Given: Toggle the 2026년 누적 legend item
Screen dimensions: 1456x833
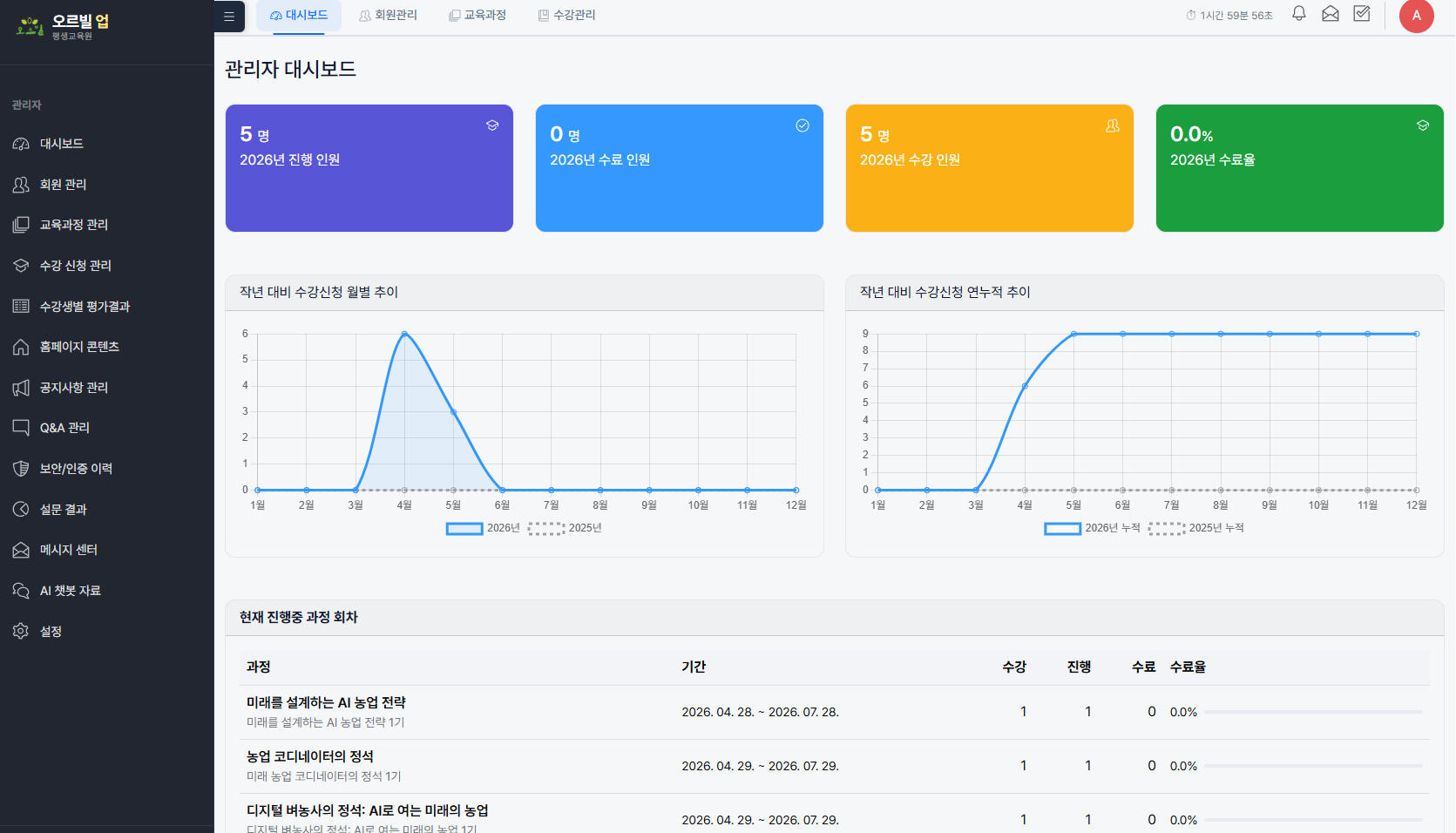Looking at the screenshot, I should click(x=1092, y=528).
